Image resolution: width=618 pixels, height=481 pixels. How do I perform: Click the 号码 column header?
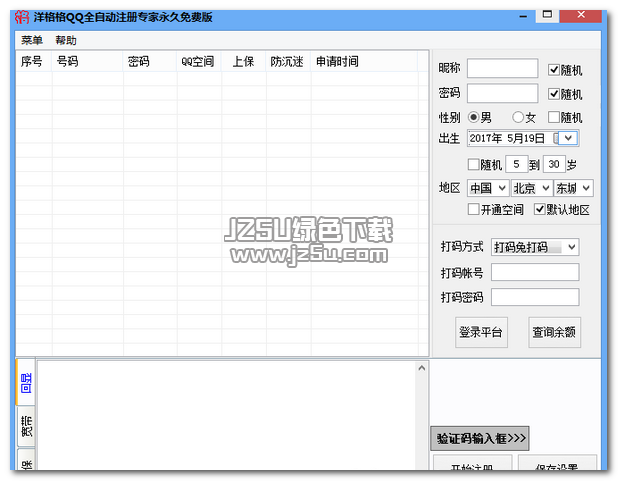click(x=87, y=62)
